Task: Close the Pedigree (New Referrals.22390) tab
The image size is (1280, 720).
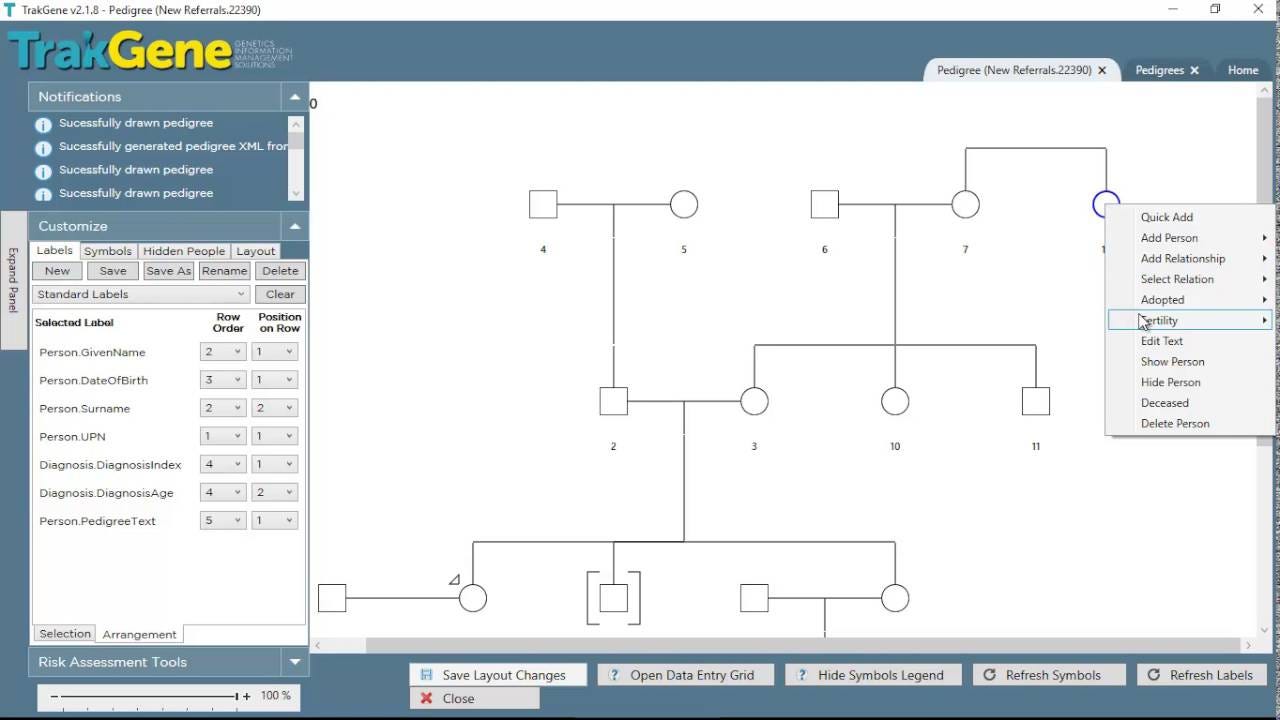Action: [x=1102, y=70]
